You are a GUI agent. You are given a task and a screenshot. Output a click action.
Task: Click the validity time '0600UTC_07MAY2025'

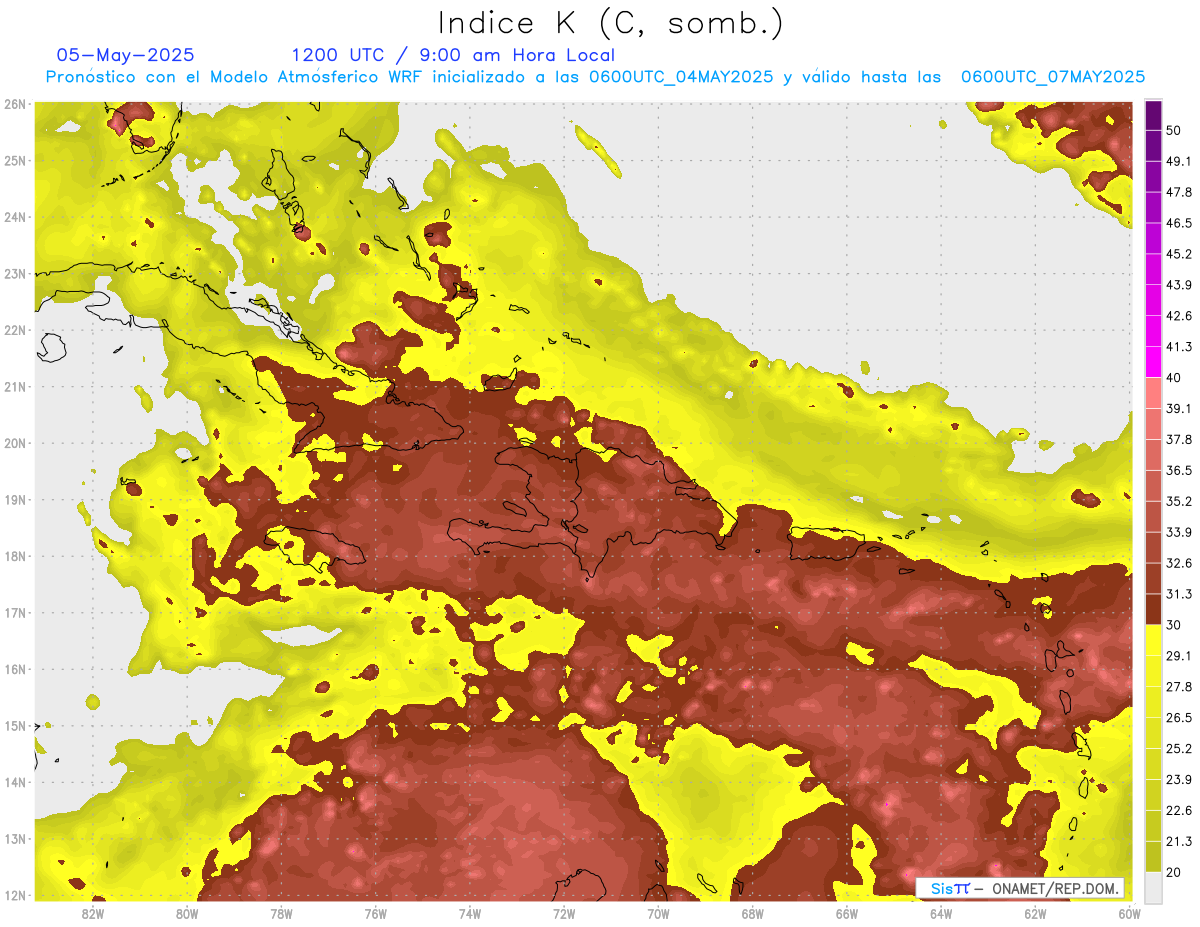pyautogui.click(x=1053, y=76)
